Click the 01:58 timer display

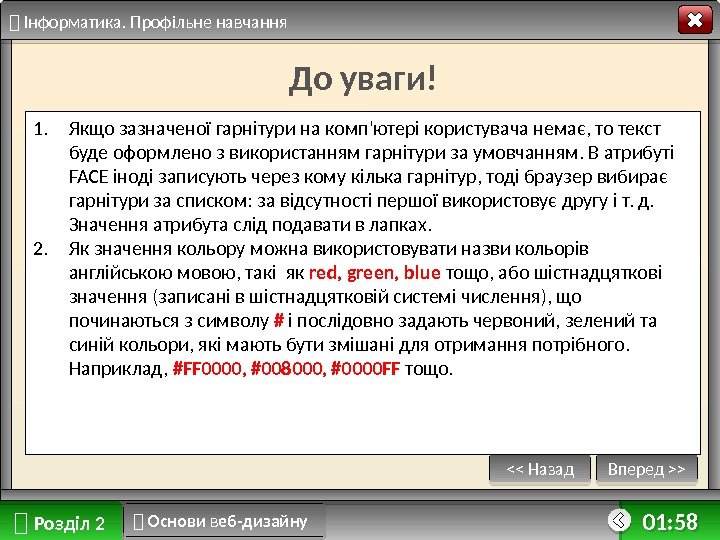pyautogui.click(x=669, y=522)
